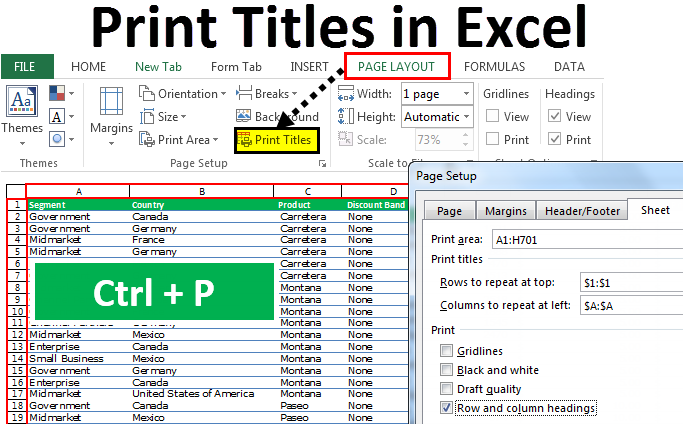Click the Width scale icon

(346, 94)
